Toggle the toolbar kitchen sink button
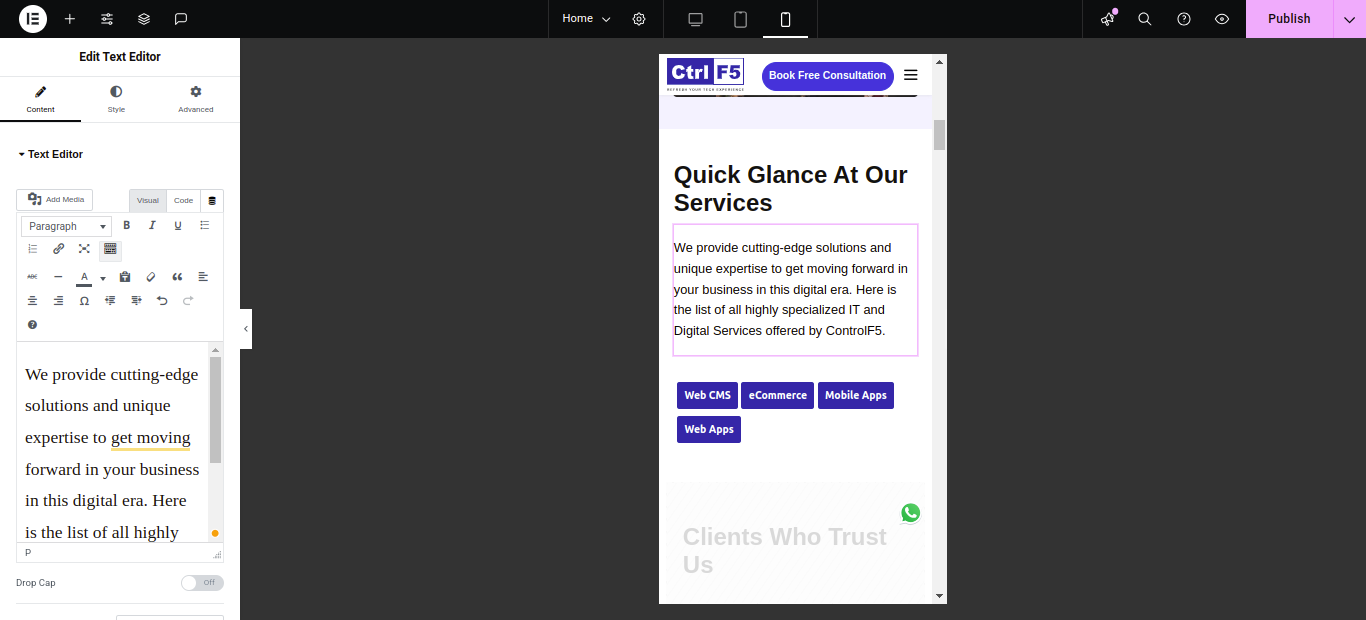 (x=110, y=249)
